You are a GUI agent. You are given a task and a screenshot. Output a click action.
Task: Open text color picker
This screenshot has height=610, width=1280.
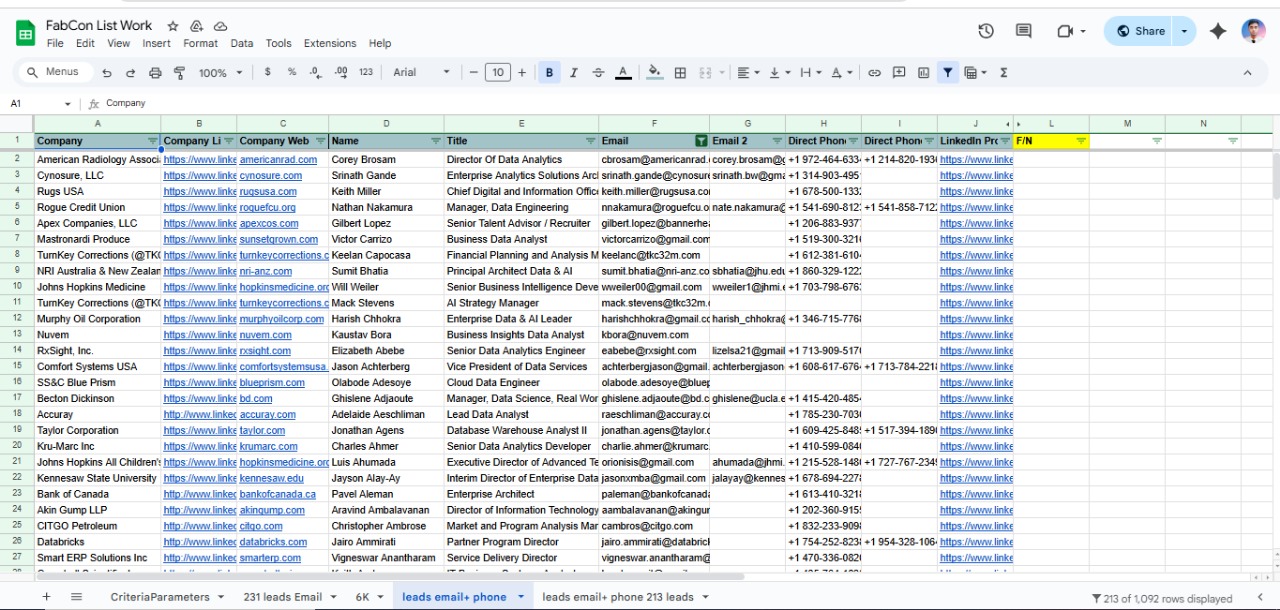pyautogui.click(x=623, y=72)
